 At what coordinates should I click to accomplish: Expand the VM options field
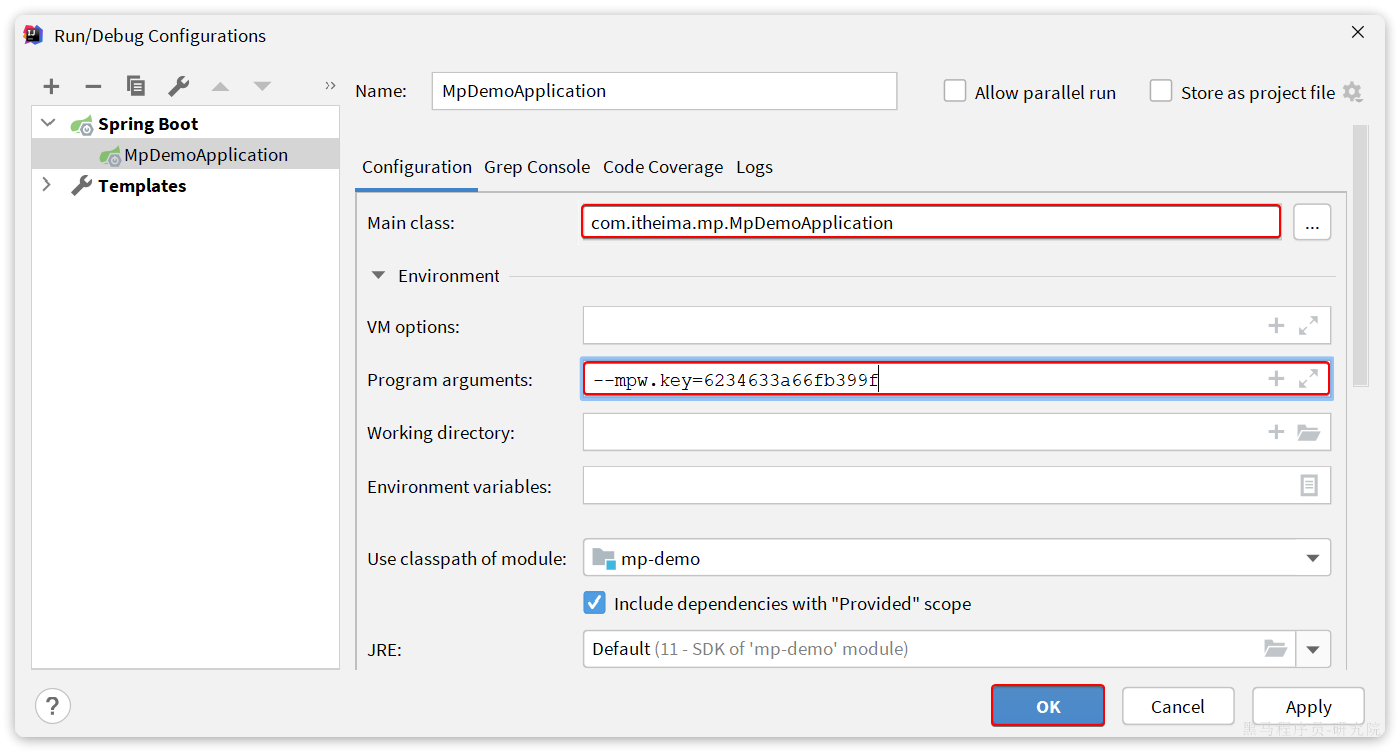(x=1308, y=326)
